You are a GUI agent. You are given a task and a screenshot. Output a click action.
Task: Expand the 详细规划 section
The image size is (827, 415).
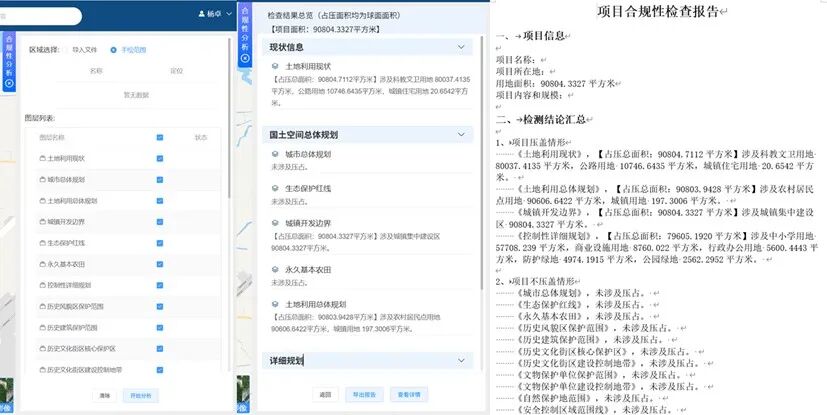(x=460, y=359)
